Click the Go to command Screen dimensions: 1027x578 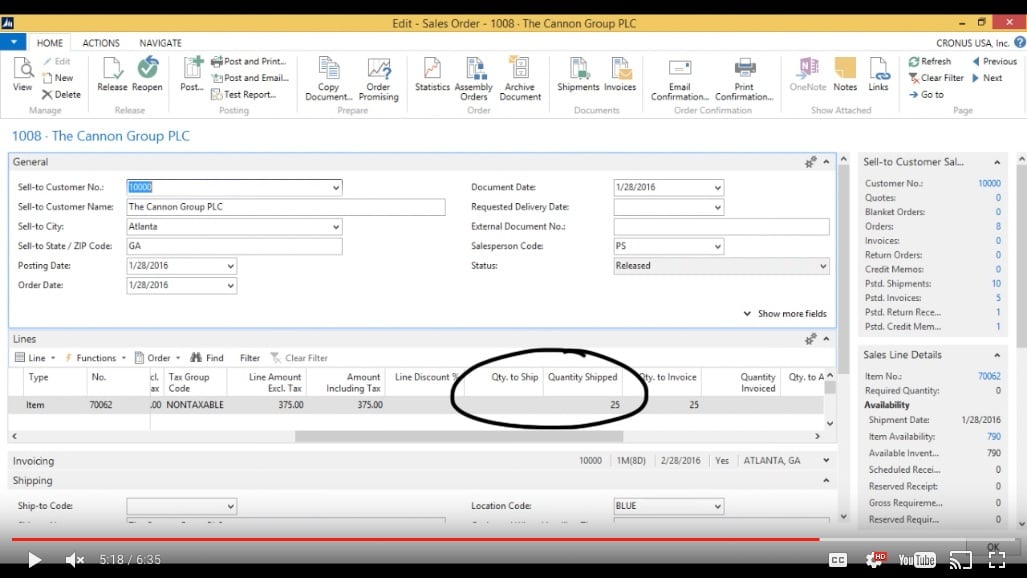pyautogui.click(x=926, y=94)
